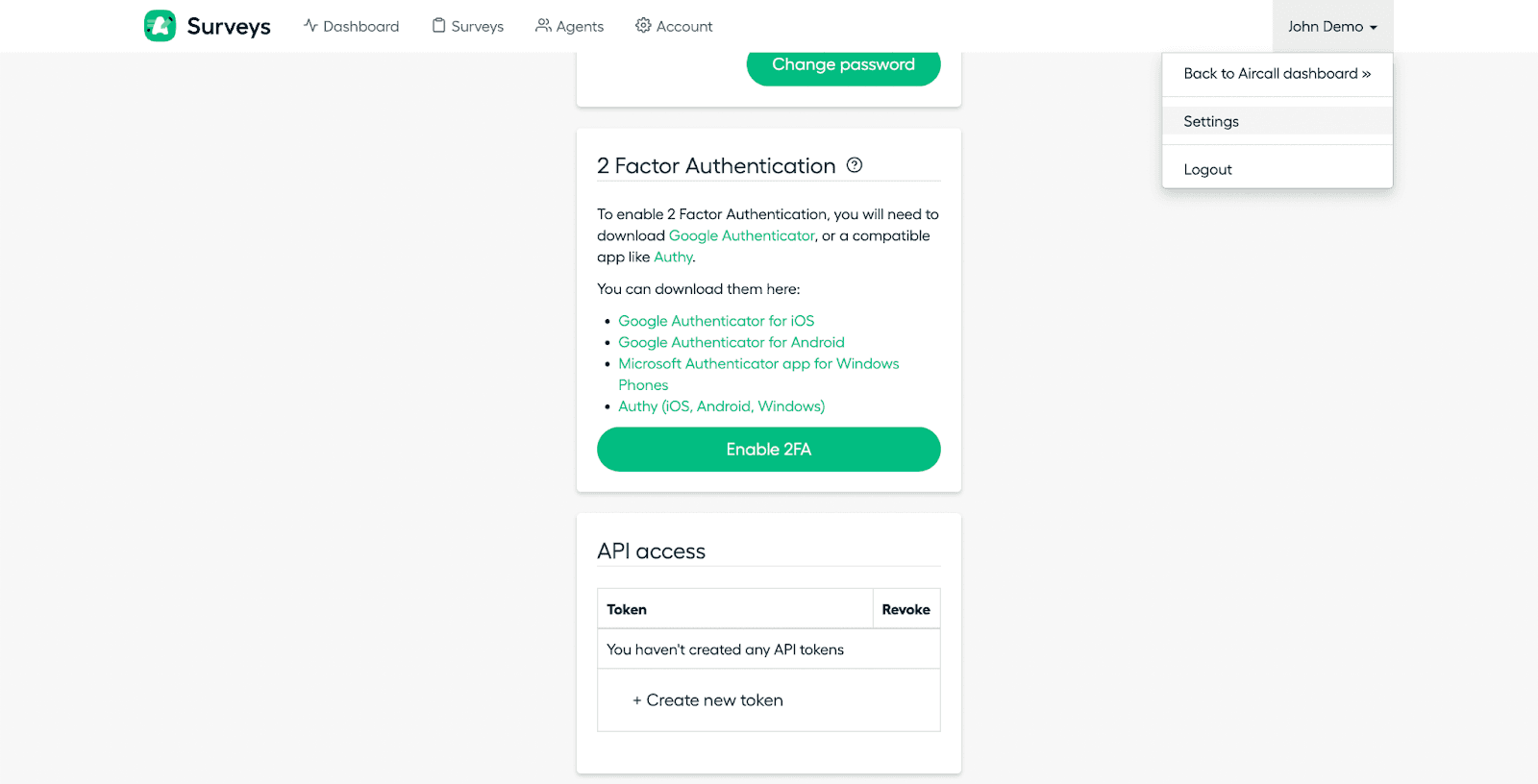The image size is (1538, 784).
Task: Click the Dashboard pulse icon
Action: (310, 26)
